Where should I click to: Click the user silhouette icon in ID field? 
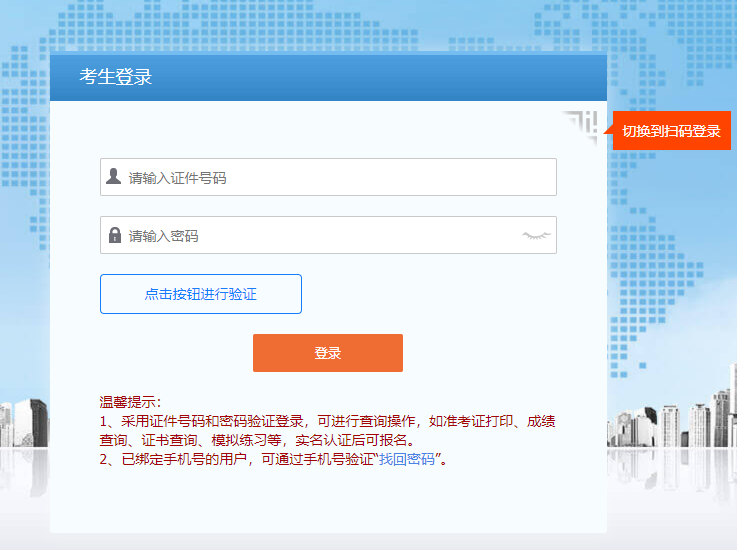(x=114, y=177)
